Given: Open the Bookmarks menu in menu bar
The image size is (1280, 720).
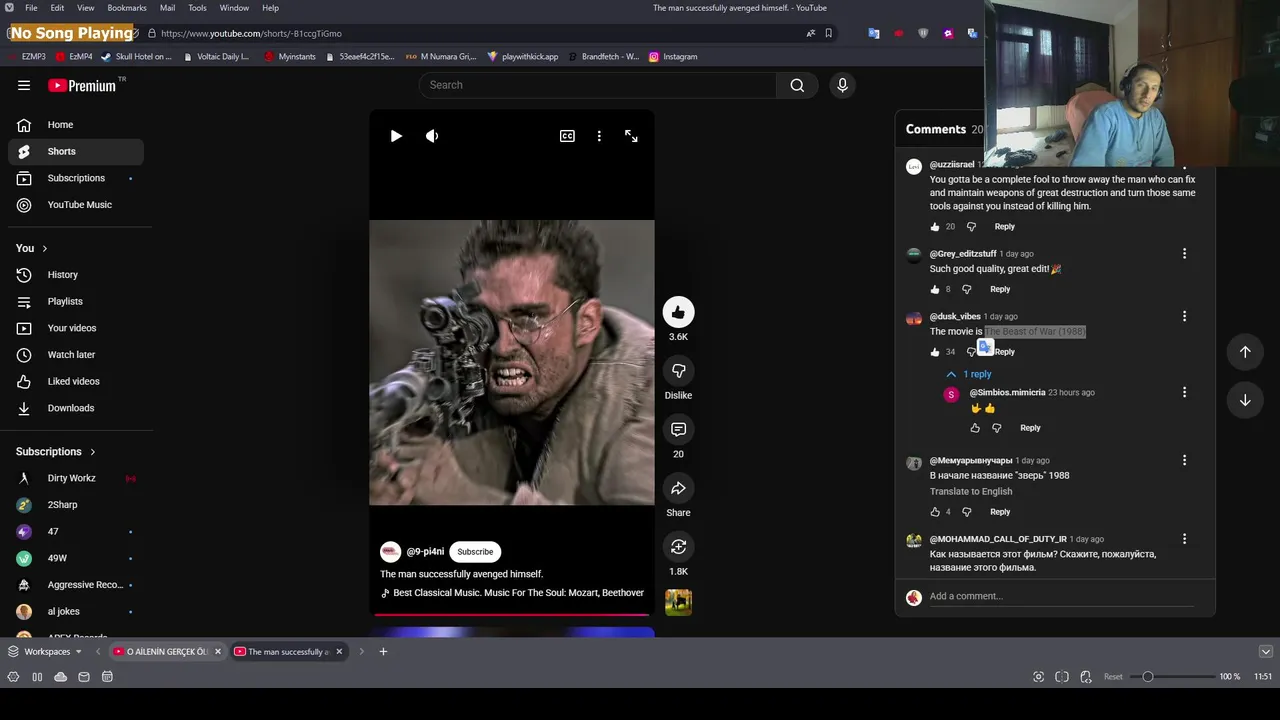Looking at the screenshot, I should (127, 8).
